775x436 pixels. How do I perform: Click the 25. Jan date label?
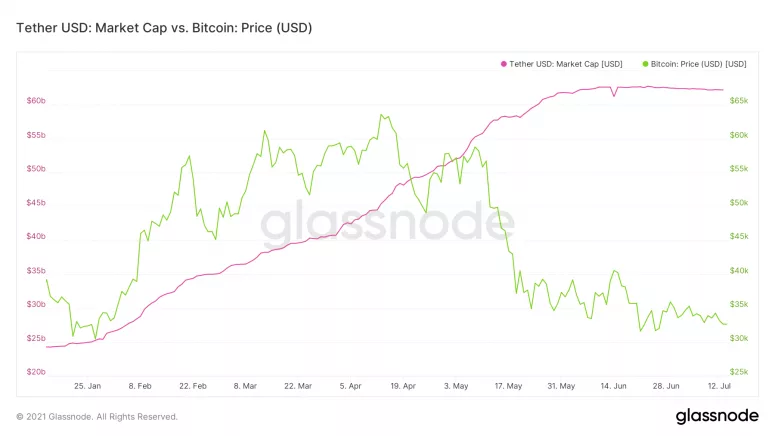[x=87, y=386]
